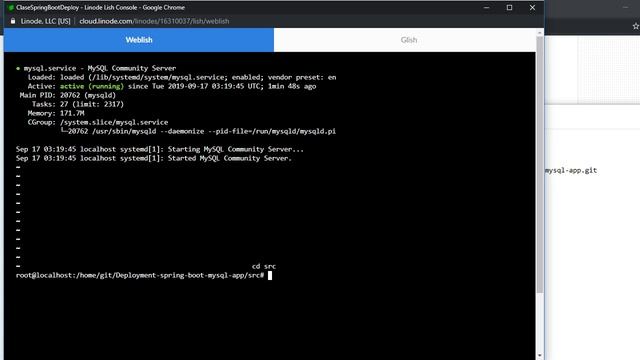Click the 'Loaded: loaded' systemd line
Screen dimensions: 640x360
click(182, 77)
